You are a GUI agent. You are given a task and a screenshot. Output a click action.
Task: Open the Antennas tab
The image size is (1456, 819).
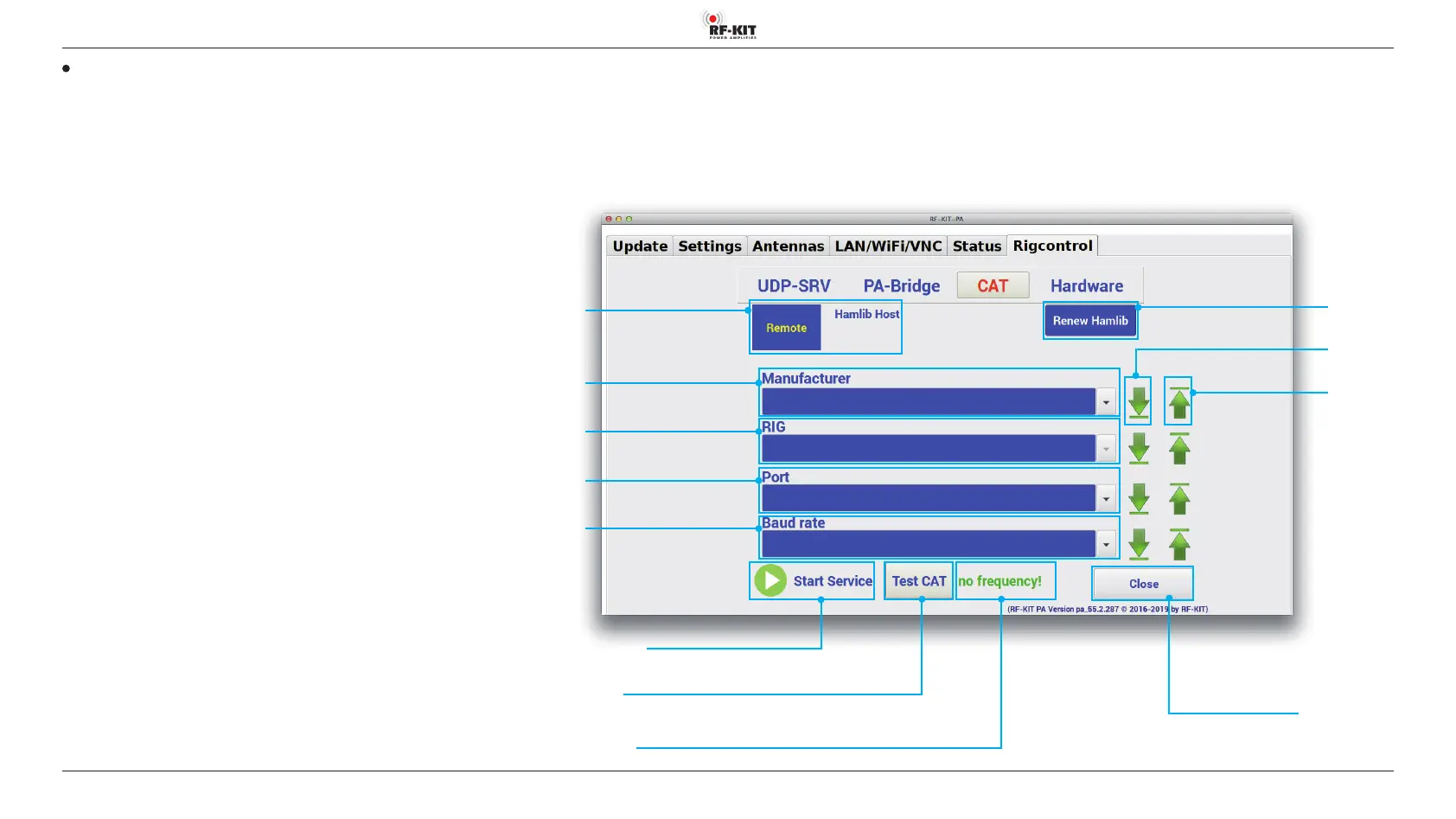pyautogui.click(x=789, y=246)
